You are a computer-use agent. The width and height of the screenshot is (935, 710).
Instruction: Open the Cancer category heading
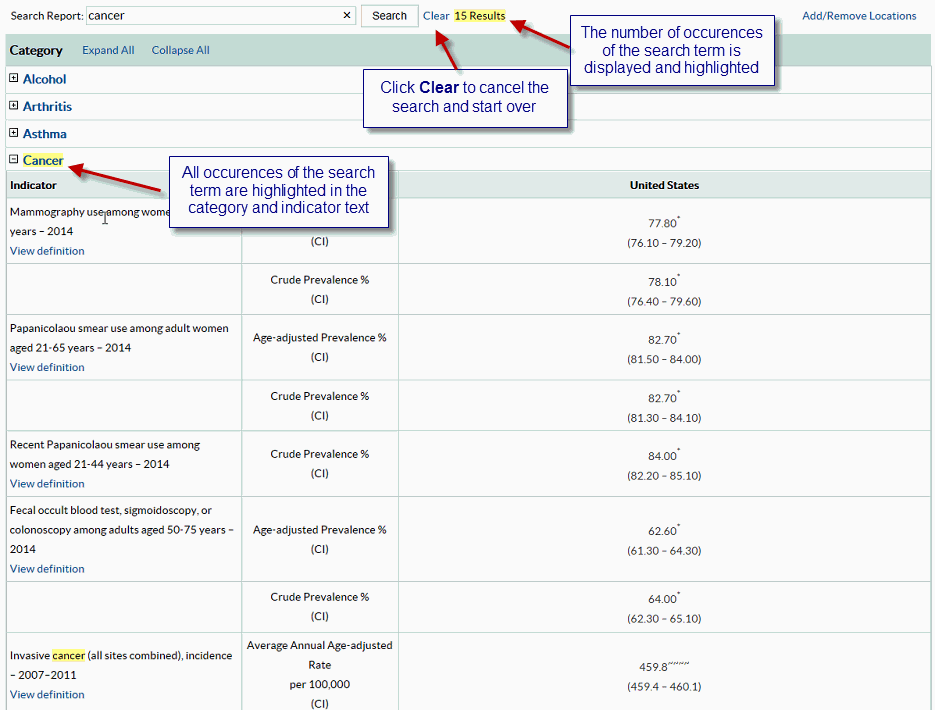tap(43, 160)
